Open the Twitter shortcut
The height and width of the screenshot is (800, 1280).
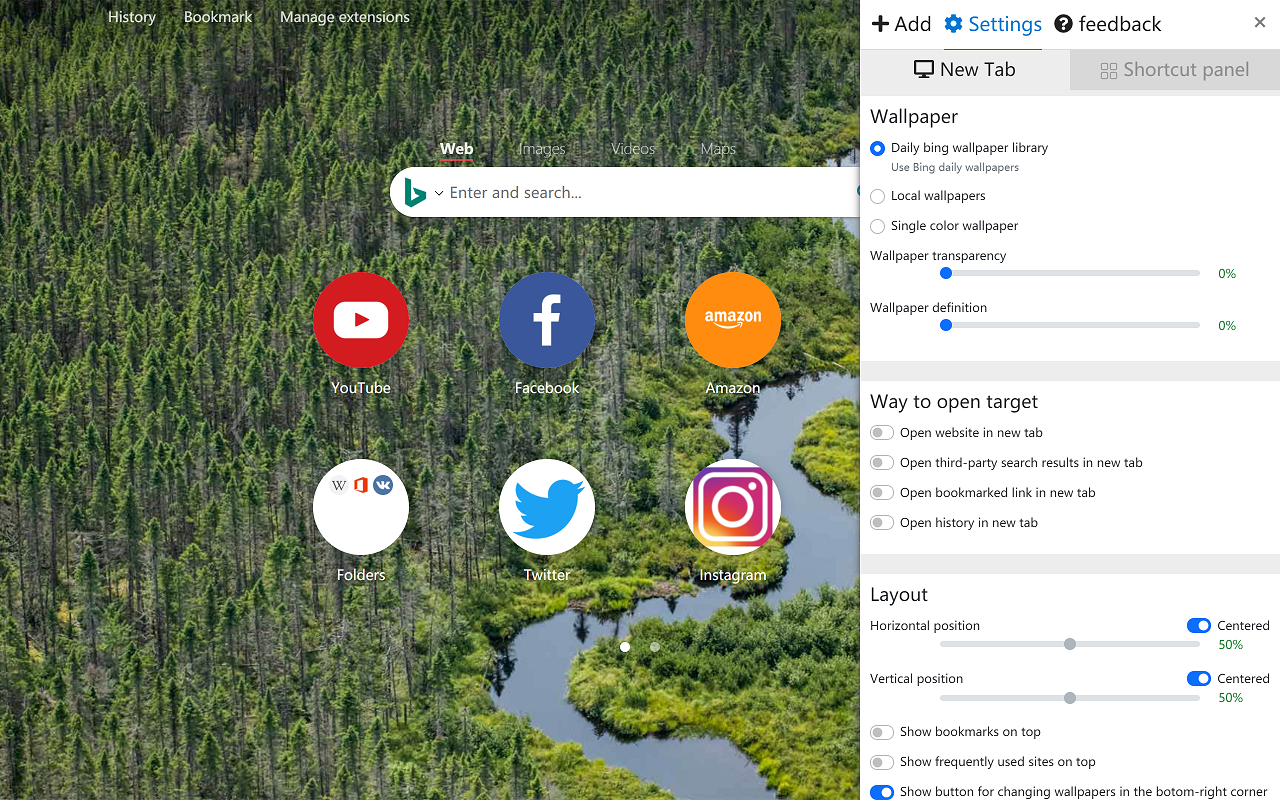[546, 507]
